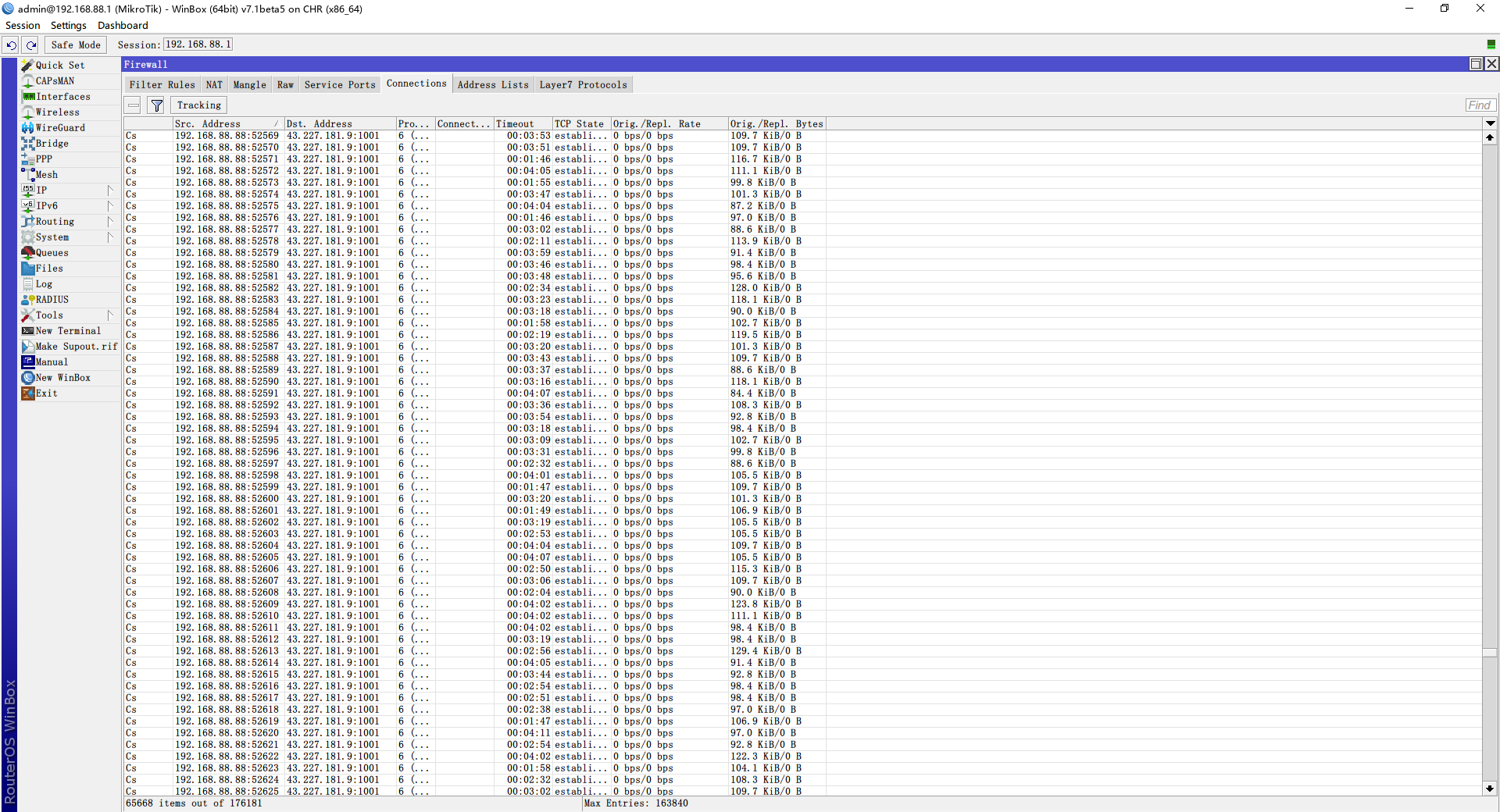Click the WireGuard sidebar icon

click(x=28, y=128)
